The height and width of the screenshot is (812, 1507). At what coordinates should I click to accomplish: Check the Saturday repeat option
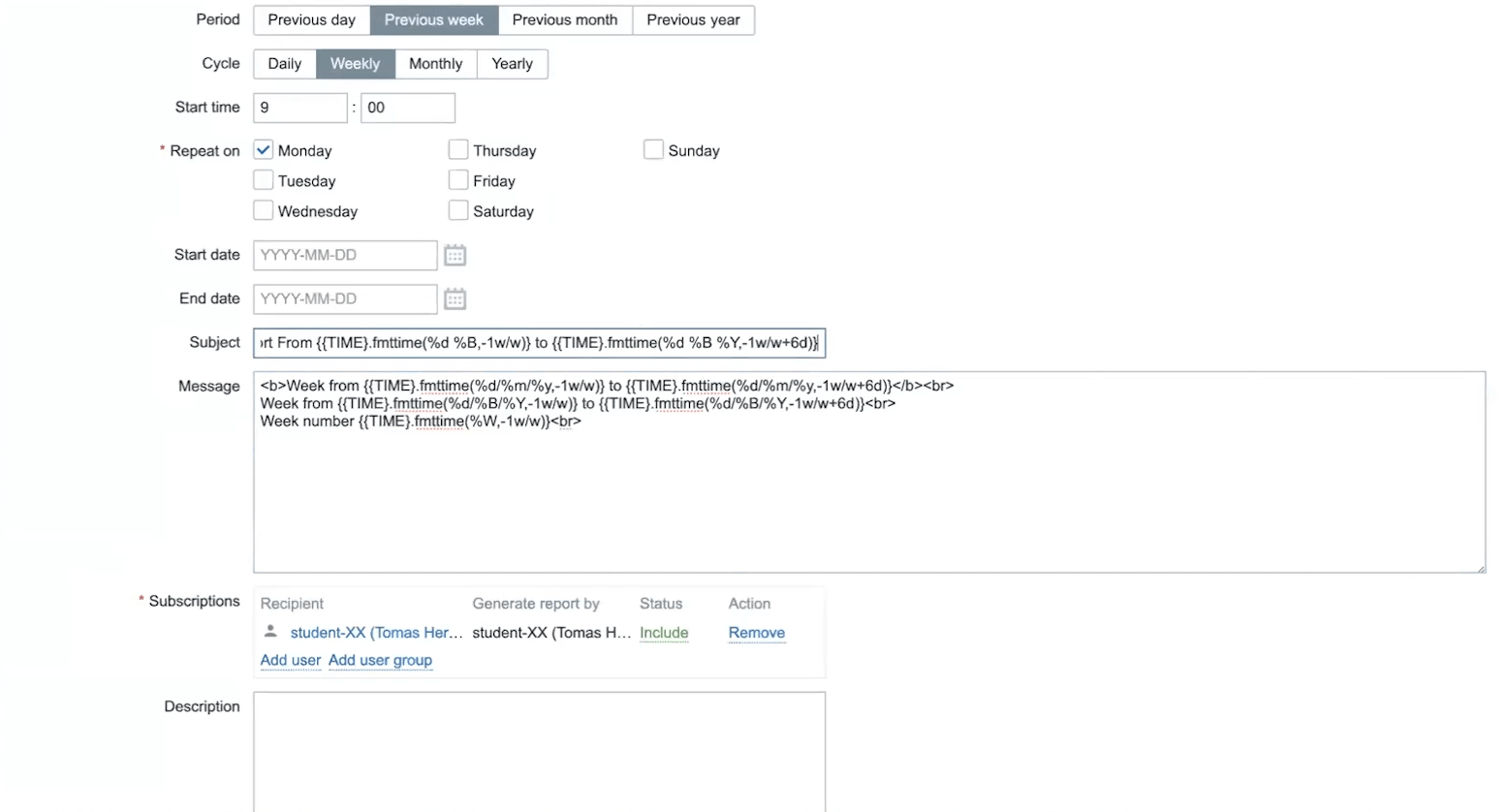click(x=457, y=210)
